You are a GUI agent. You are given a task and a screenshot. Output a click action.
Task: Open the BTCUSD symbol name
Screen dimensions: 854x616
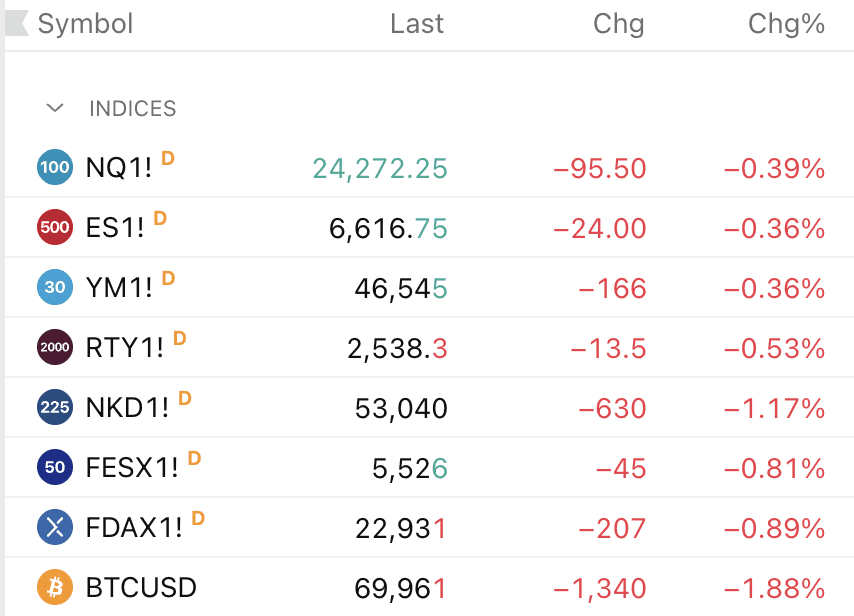coord(141,588)
